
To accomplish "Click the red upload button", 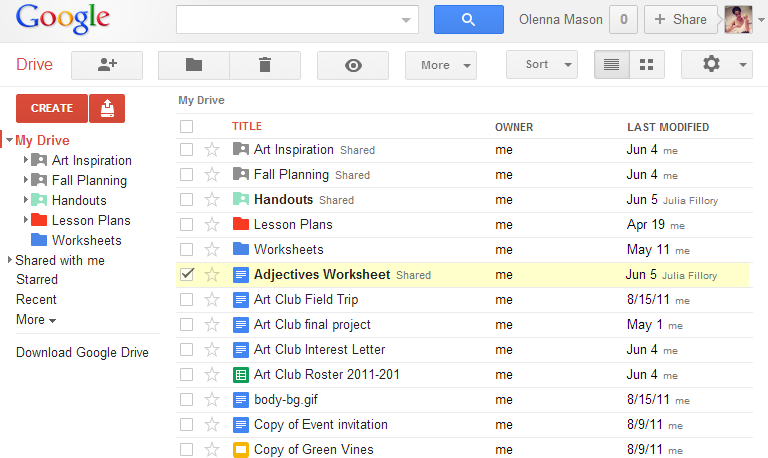I will click(x=107, y=108).
